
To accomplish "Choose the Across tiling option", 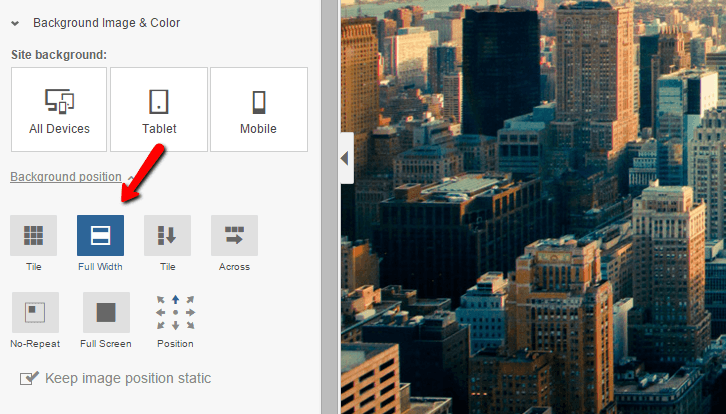I will tap(234, 235).
